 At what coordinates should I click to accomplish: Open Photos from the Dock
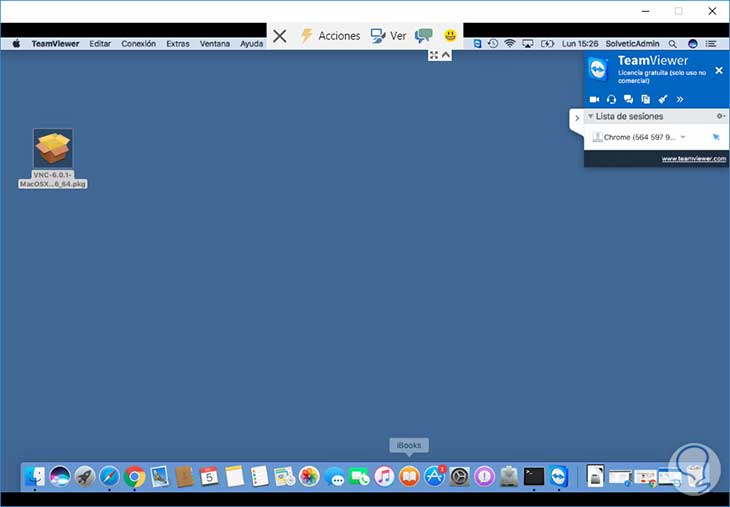pyautogui.click(x=309, y=476)
